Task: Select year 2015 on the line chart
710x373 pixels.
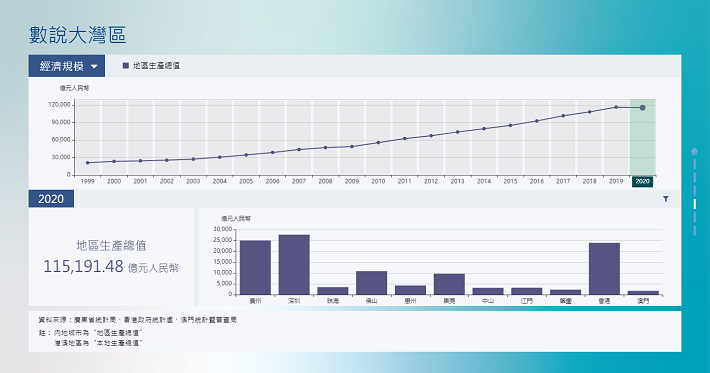Action: (510, 182)
